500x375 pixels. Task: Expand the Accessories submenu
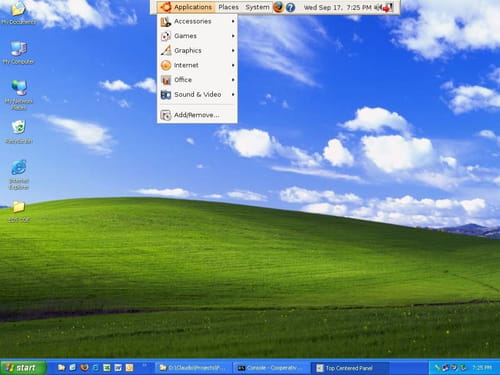point(197,21)
